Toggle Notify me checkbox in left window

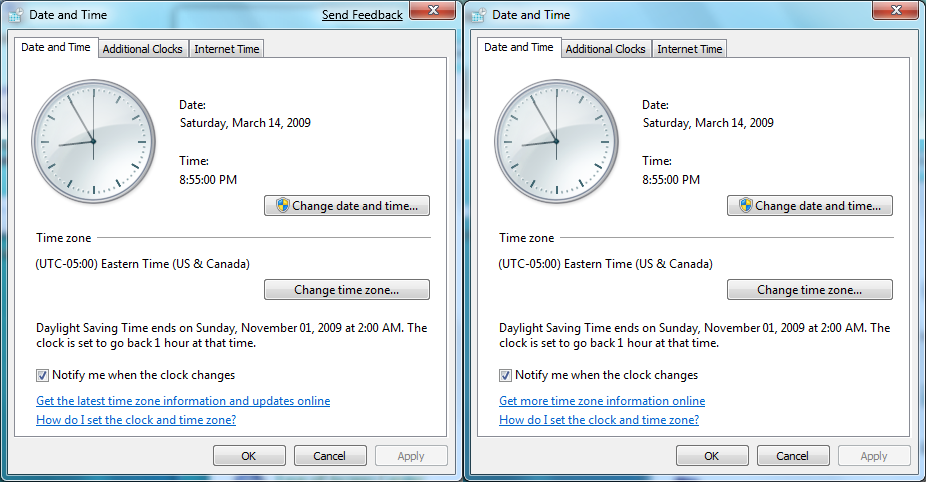43,375
